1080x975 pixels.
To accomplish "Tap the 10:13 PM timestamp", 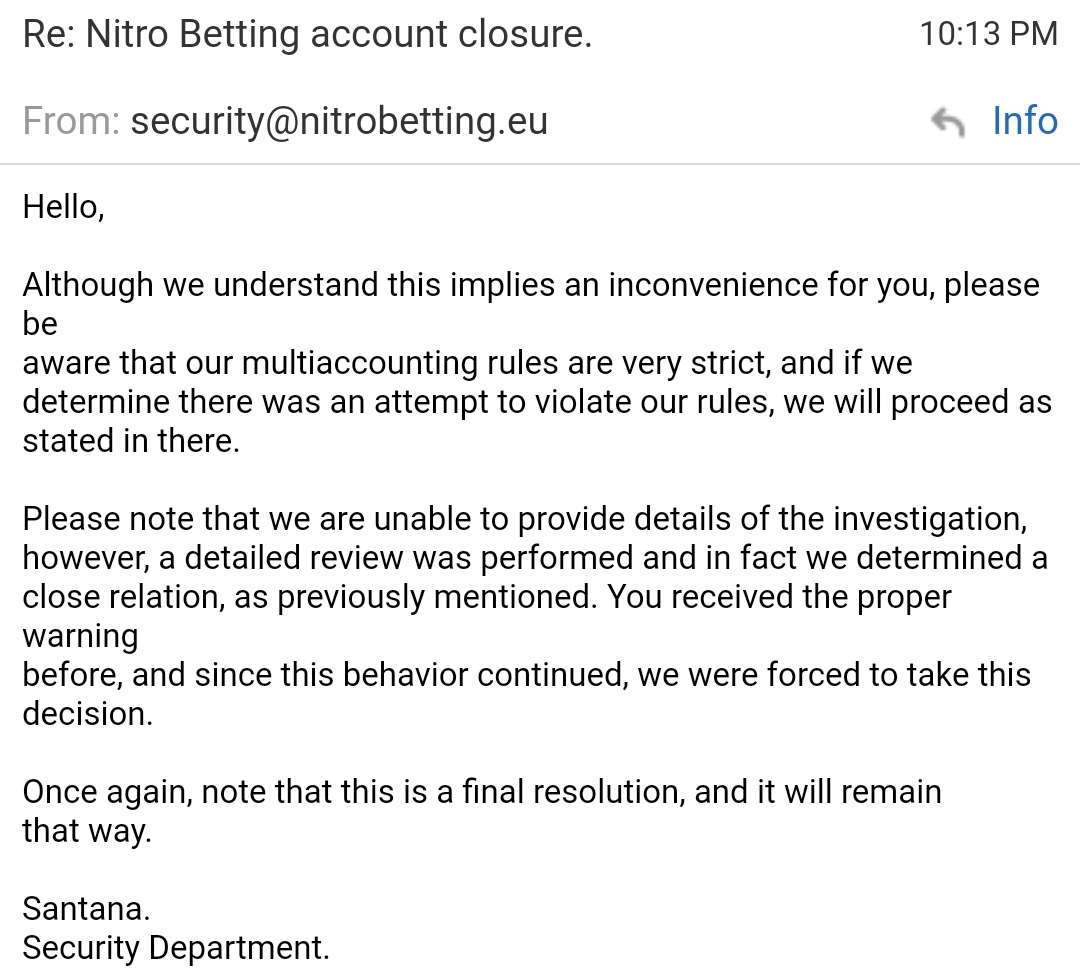I will coord(988,34).
